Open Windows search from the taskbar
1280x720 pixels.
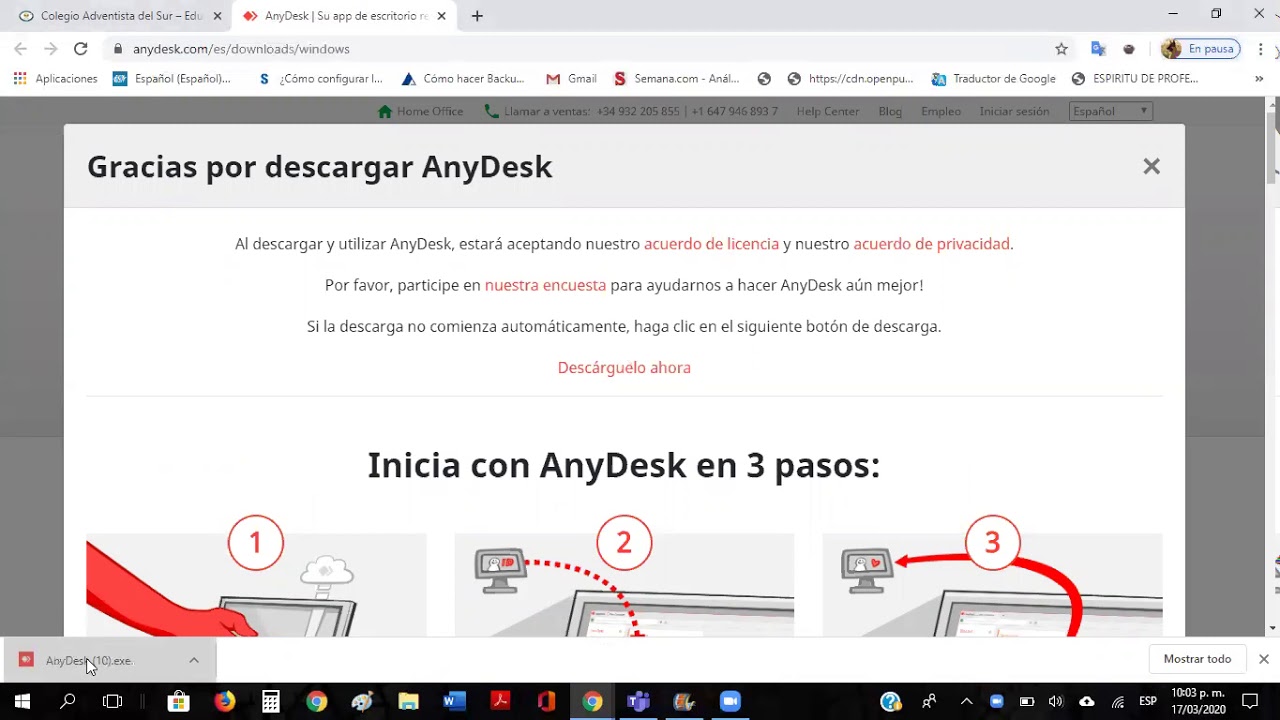(x=68, y=701)
